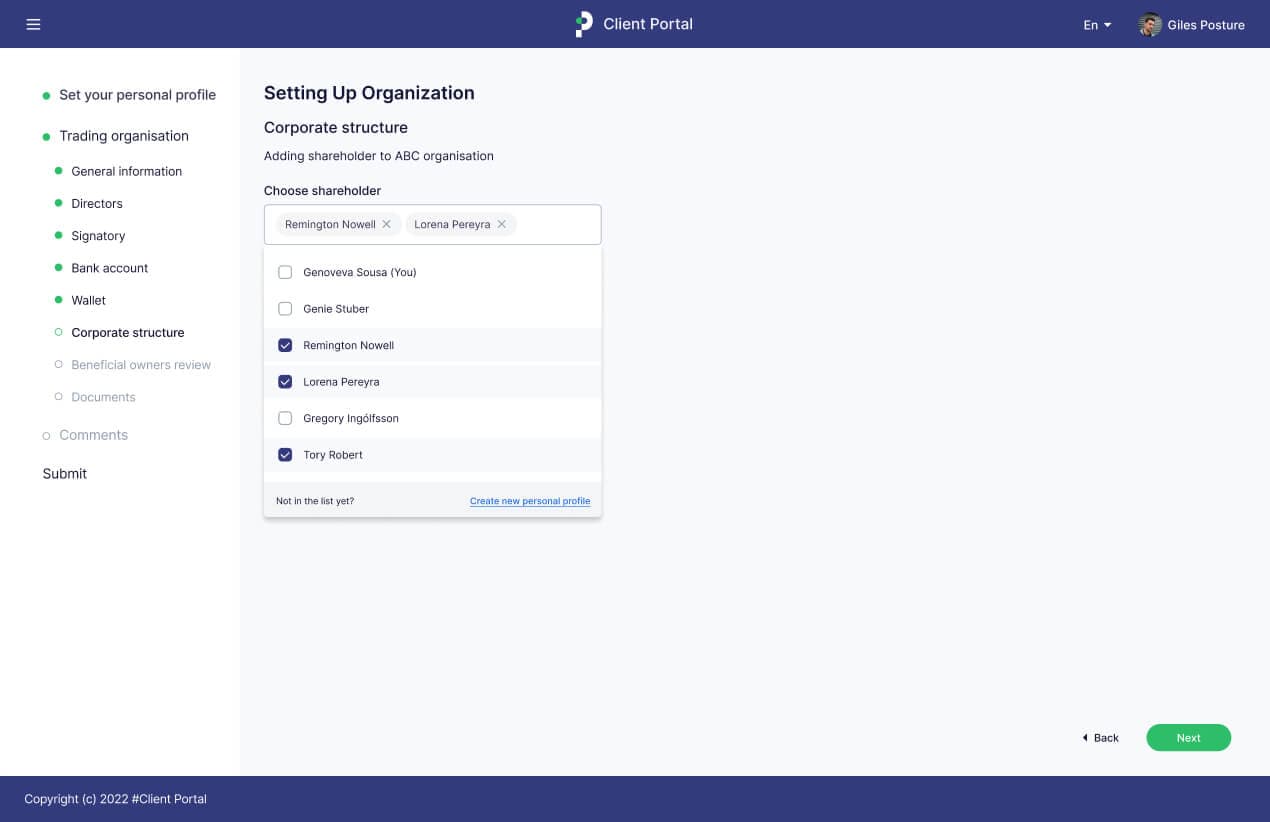Viewport: 1270px width, 822px height.
Task: Click Giles Posture's avatar picture
Action: coord(1150,25)
